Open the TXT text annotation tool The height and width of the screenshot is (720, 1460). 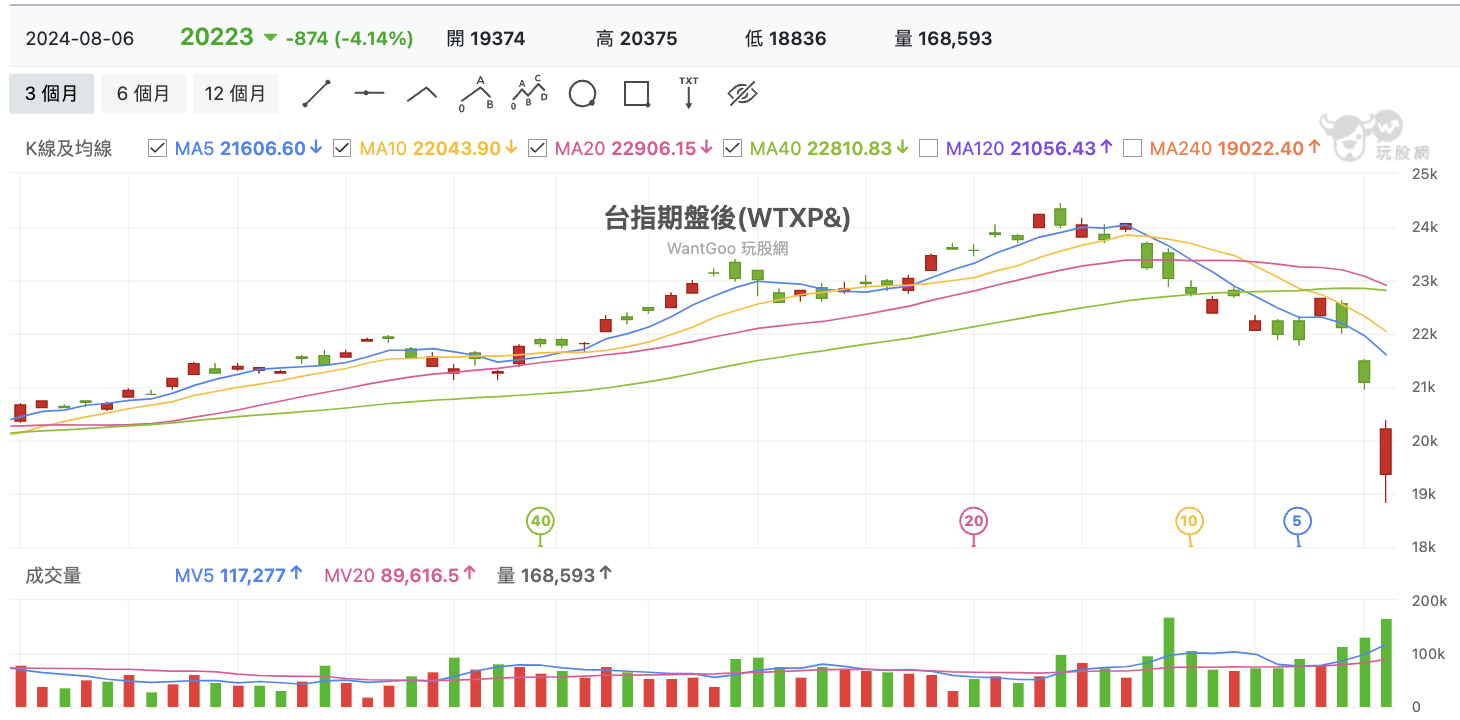(x=688, y=92)
